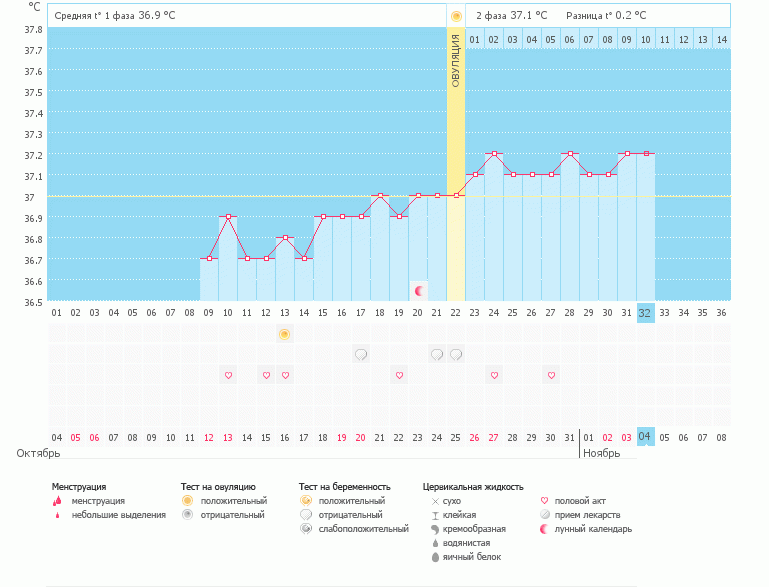Select the intercourse heart icon on cycle day 10

pos(228,375)
